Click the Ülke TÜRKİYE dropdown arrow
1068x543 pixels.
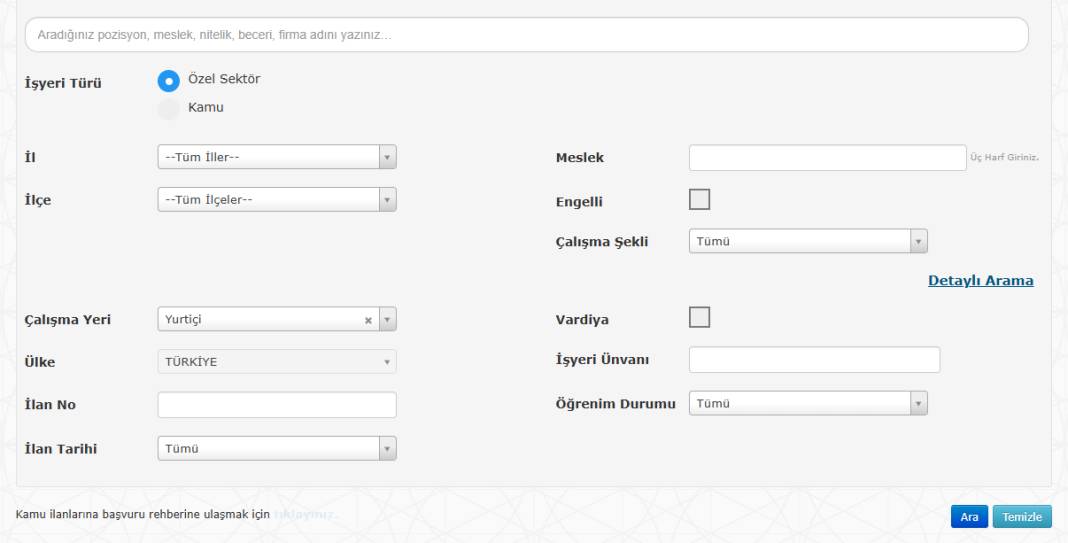pyautogui.click(x=388, y=362)
